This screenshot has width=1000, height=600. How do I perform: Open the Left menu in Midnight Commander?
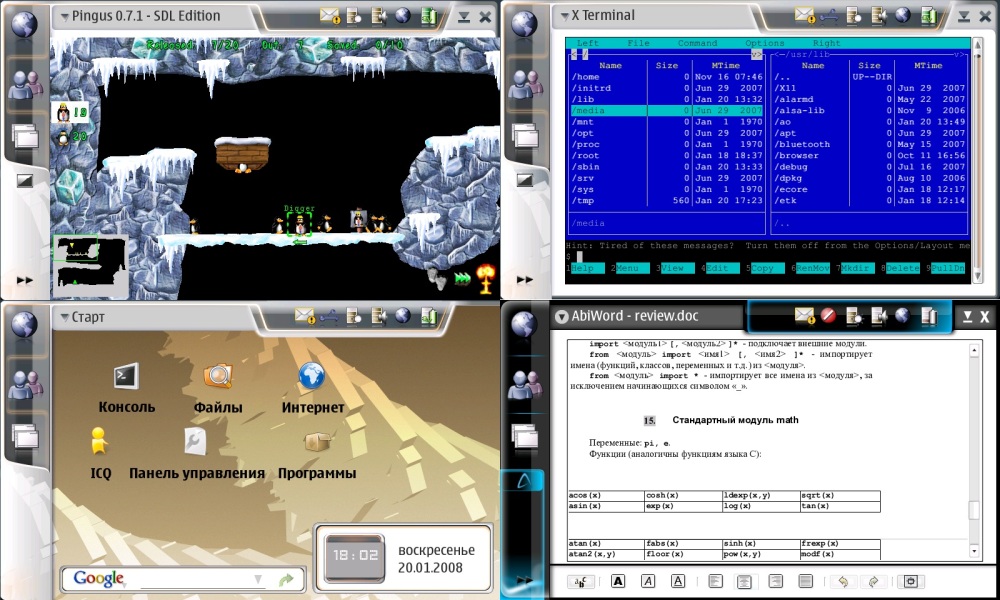587,43
